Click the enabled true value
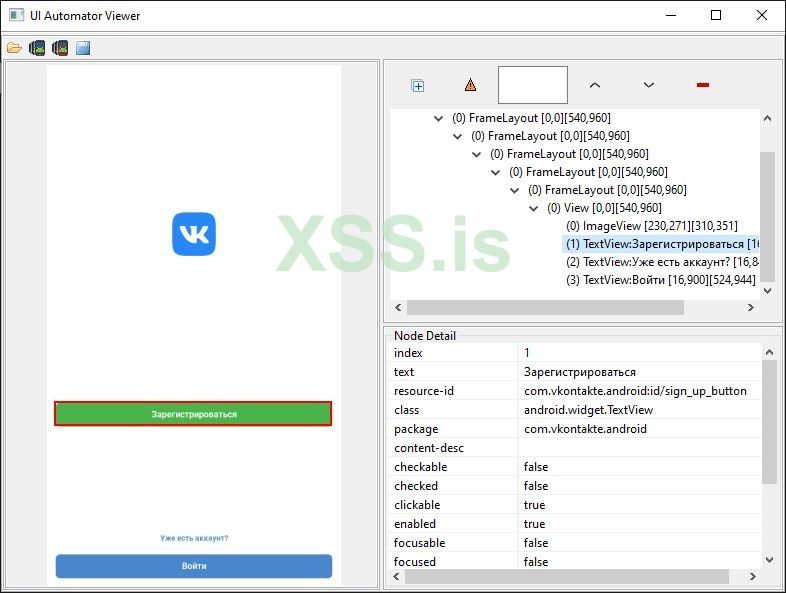 tap(534, 524)
